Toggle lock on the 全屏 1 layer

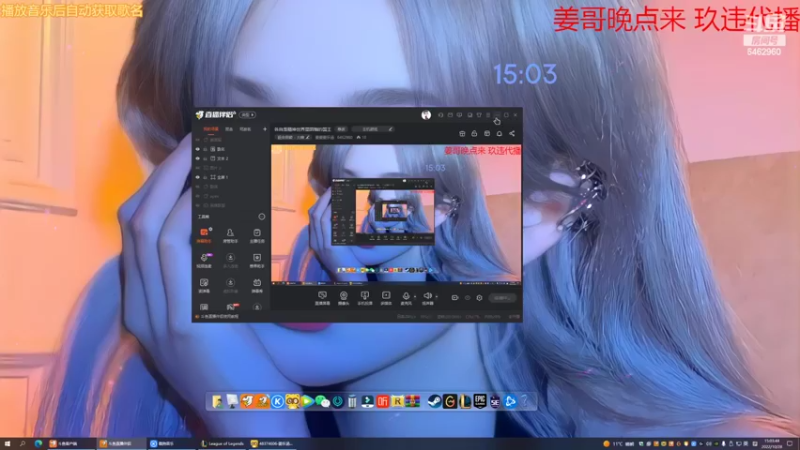tap(206, 177)
